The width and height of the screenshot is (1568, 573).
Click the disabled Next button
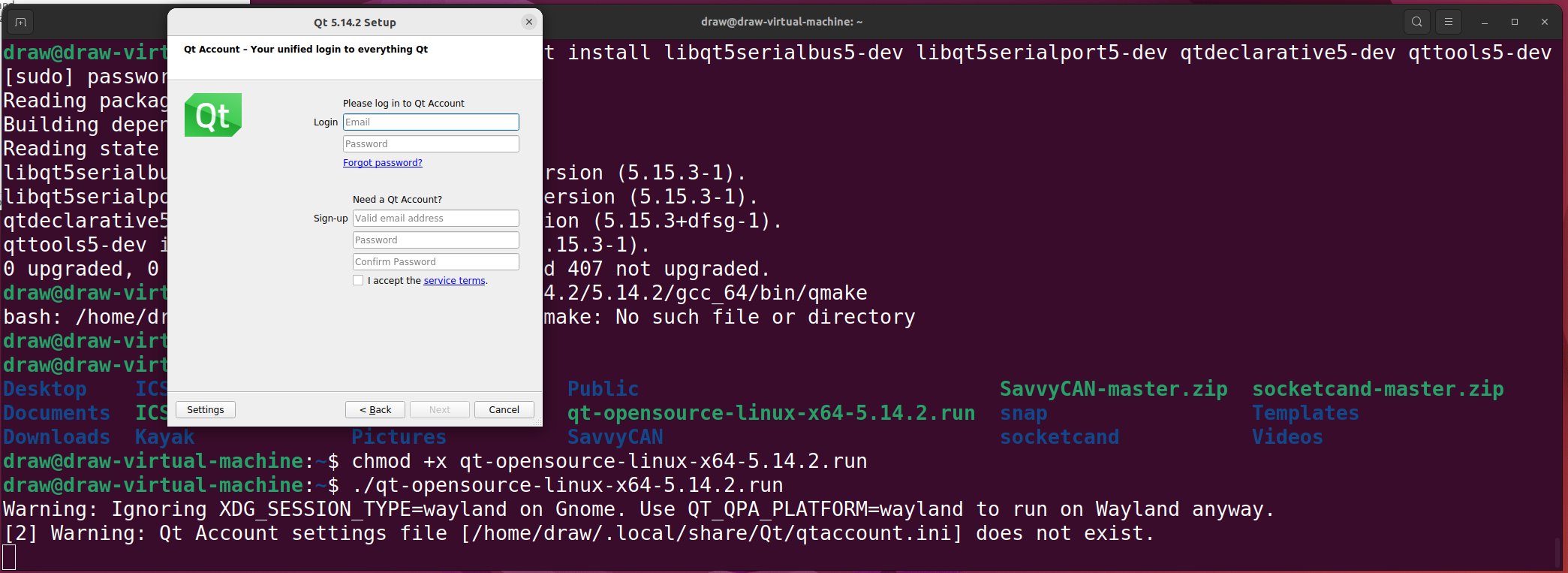tap(440, 409)
